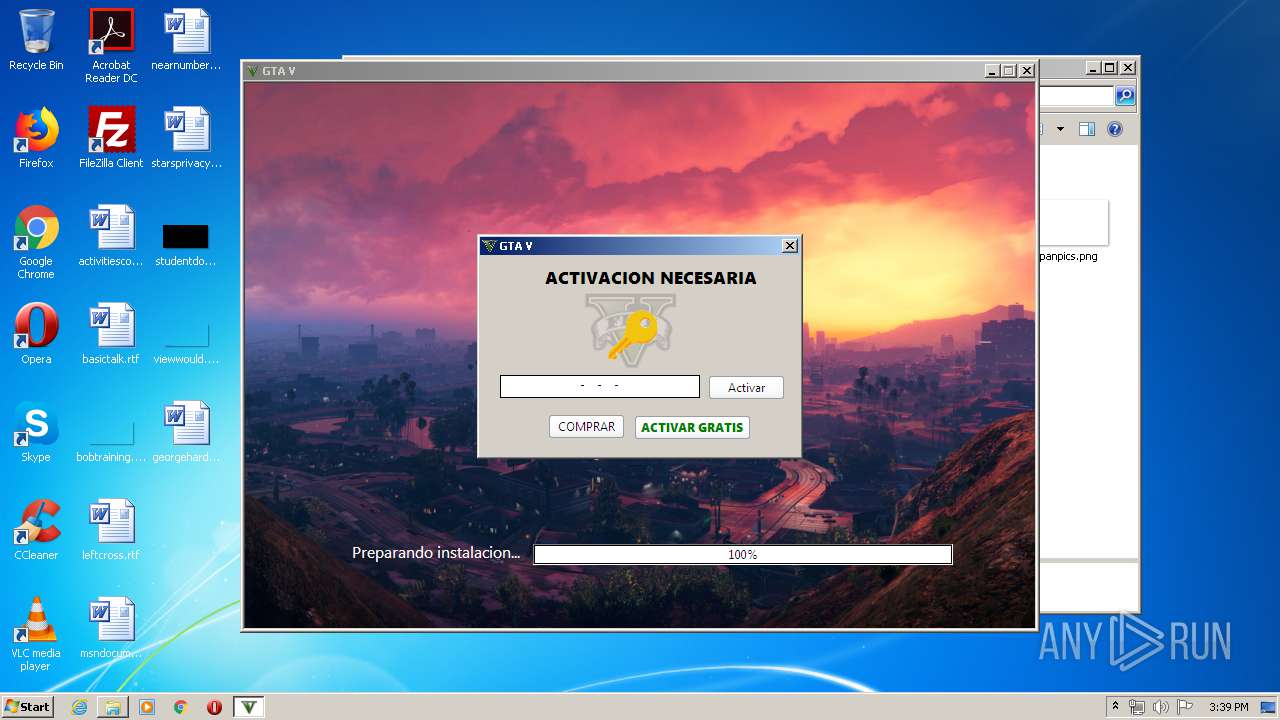Click Chrome icon in taskbar

click(181, 707)
